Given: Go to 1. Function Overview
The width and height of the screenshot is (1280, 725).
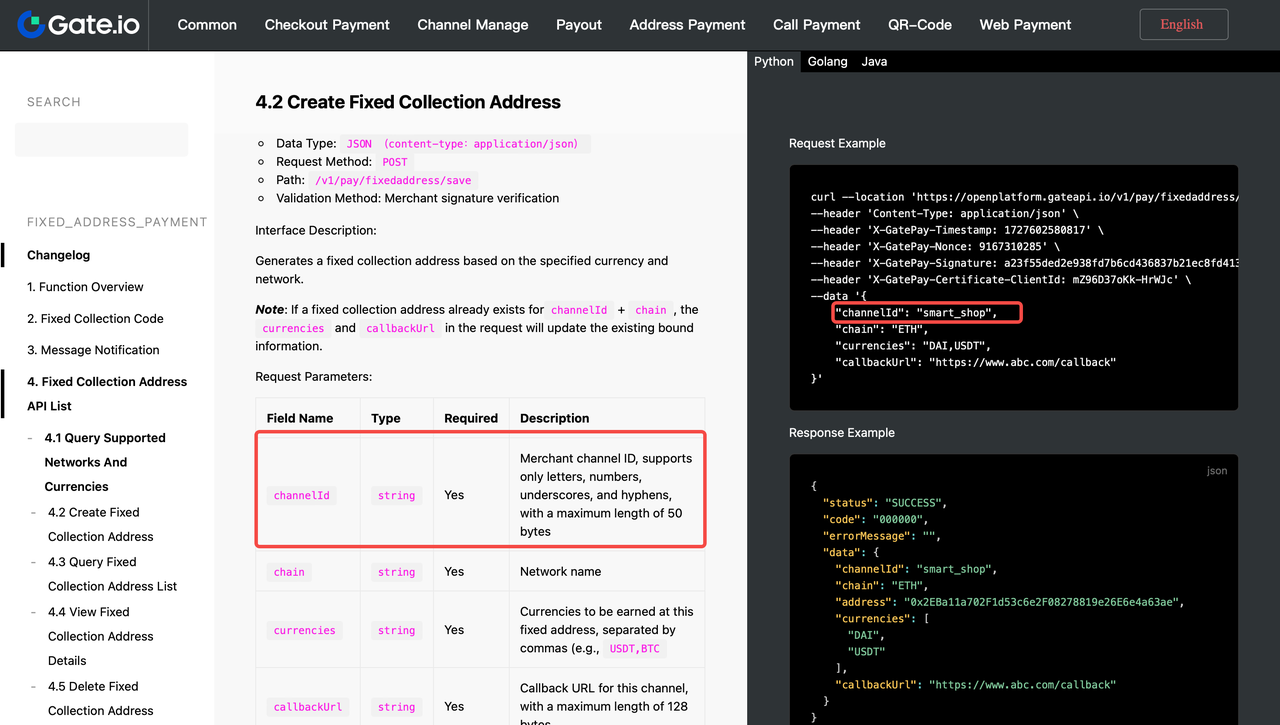Looking at the screenshot, I should click(x=85, y=287).
